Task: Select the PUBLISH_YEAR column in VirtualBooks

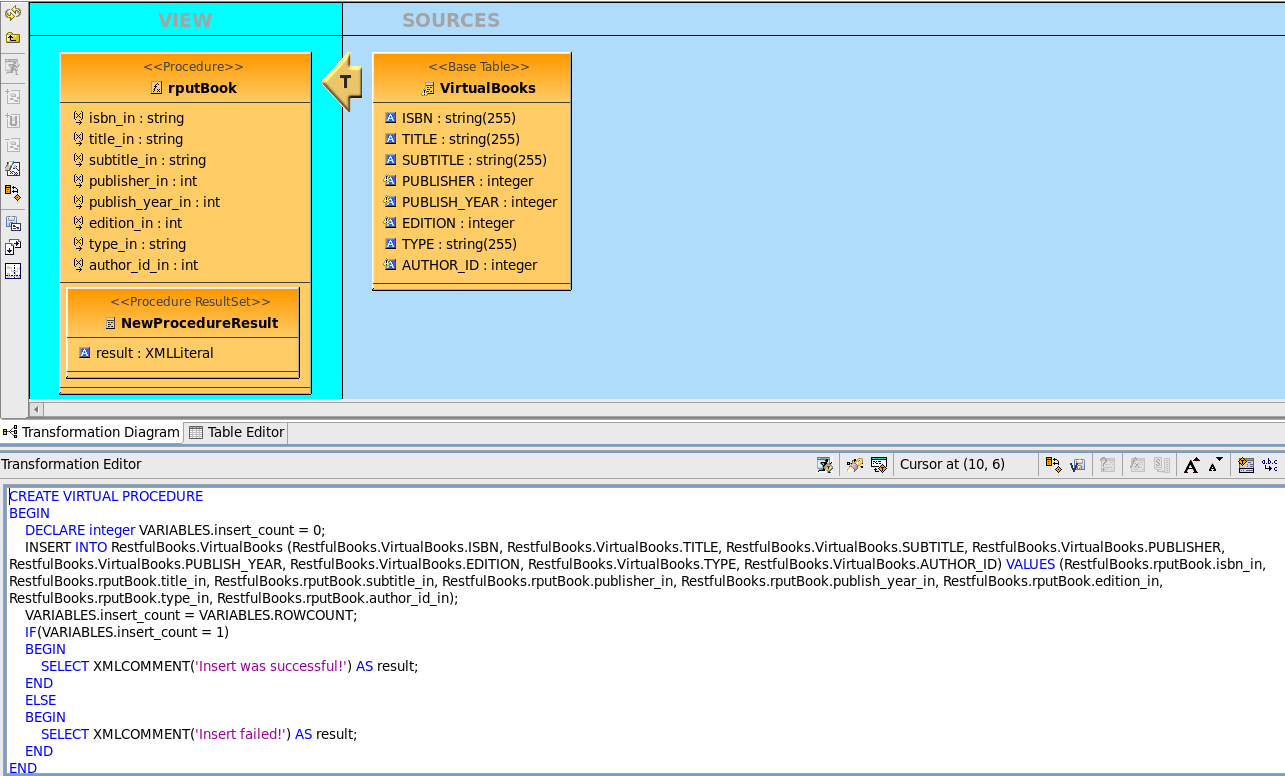Action: coord(478,202)
